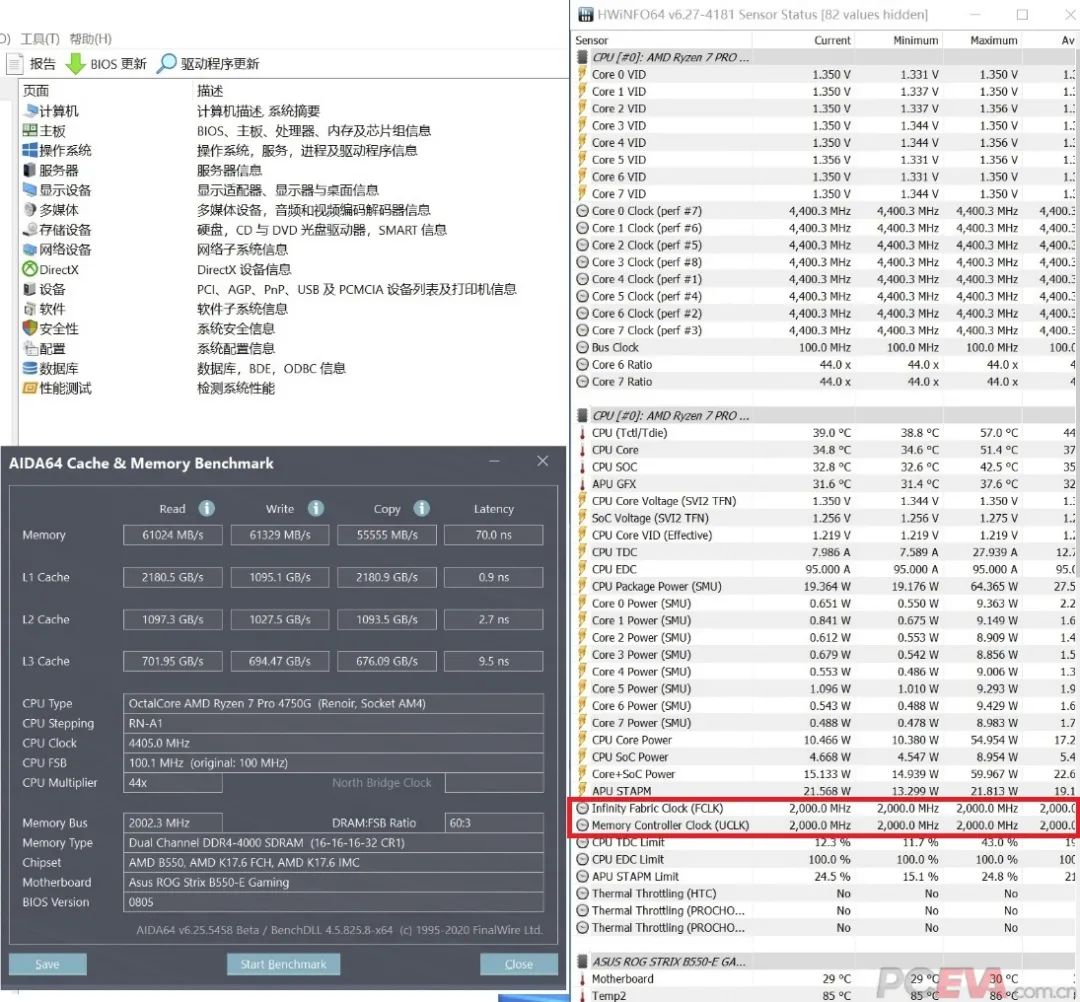Select the DirectX tree item
1080x1002 pixels.
click(58, 269)
